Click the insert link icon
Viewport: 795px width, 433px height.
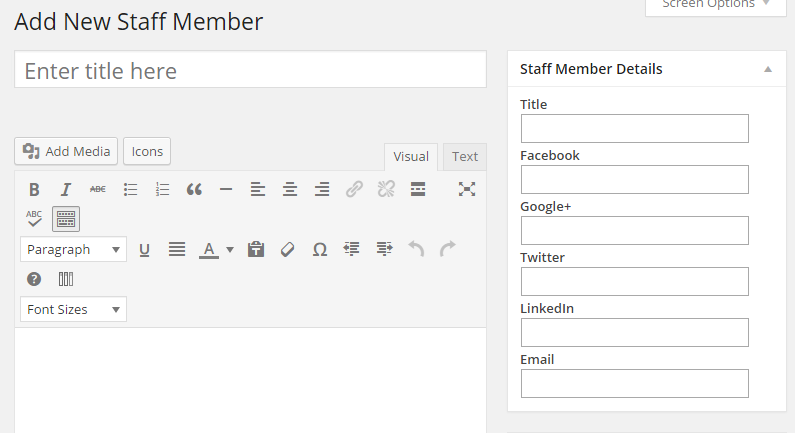pyautogui.click(x=354, y=189)
